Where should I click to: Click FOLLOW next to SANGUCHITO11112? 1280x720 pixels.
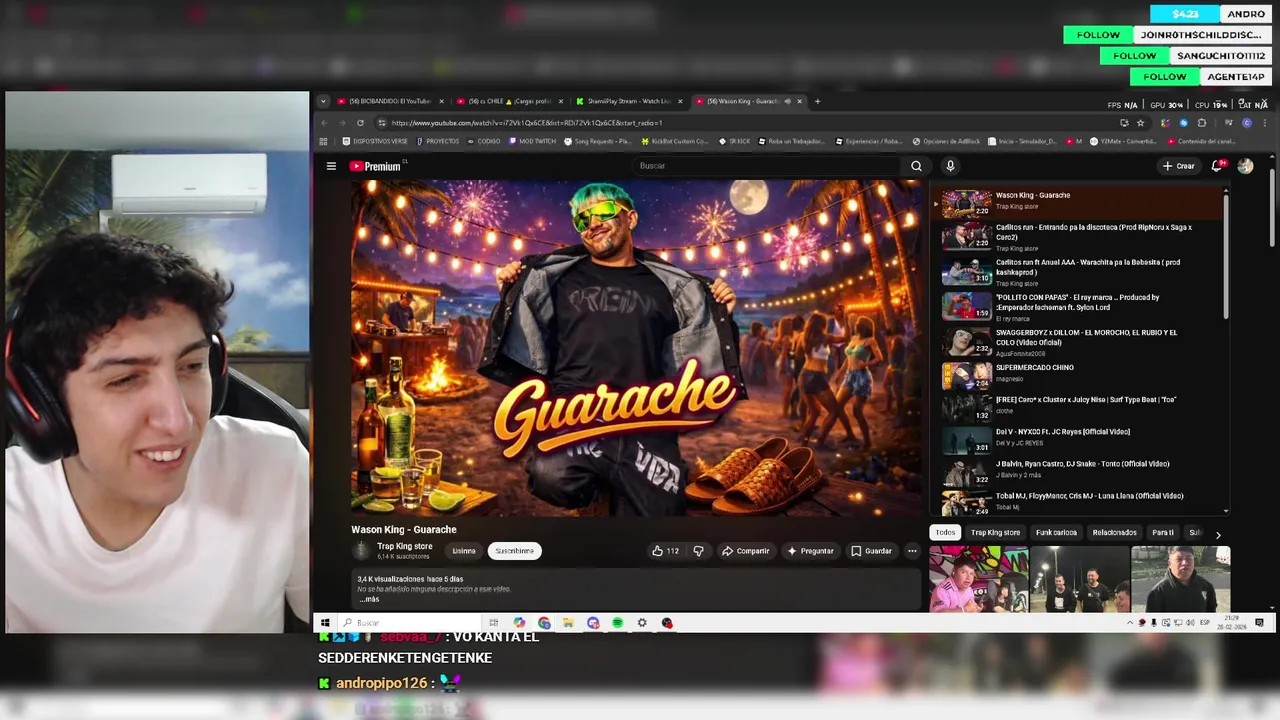[x=1135, y=56]
